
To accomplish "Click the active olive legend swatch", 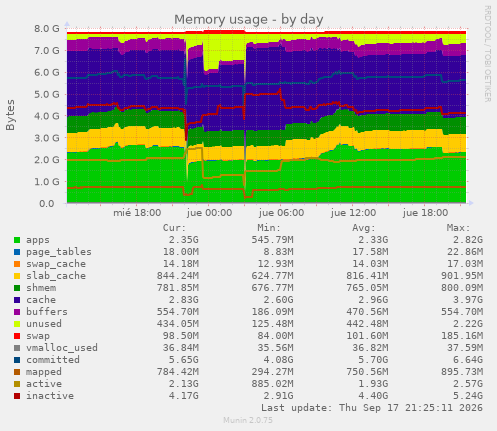I will (x=17, y=384).
